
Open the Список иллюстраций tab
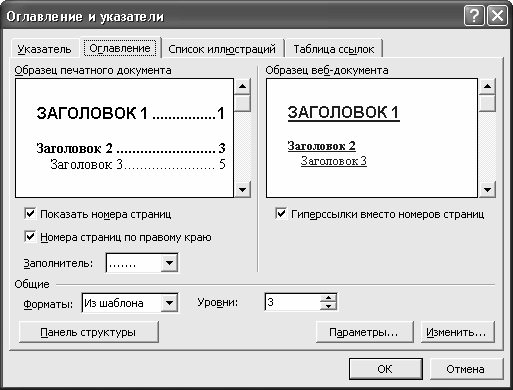[x=222, y=49]
